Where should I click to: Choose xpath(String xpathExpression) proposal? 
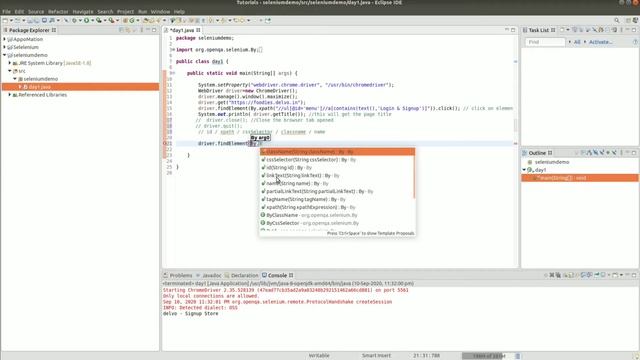(337, 207)
